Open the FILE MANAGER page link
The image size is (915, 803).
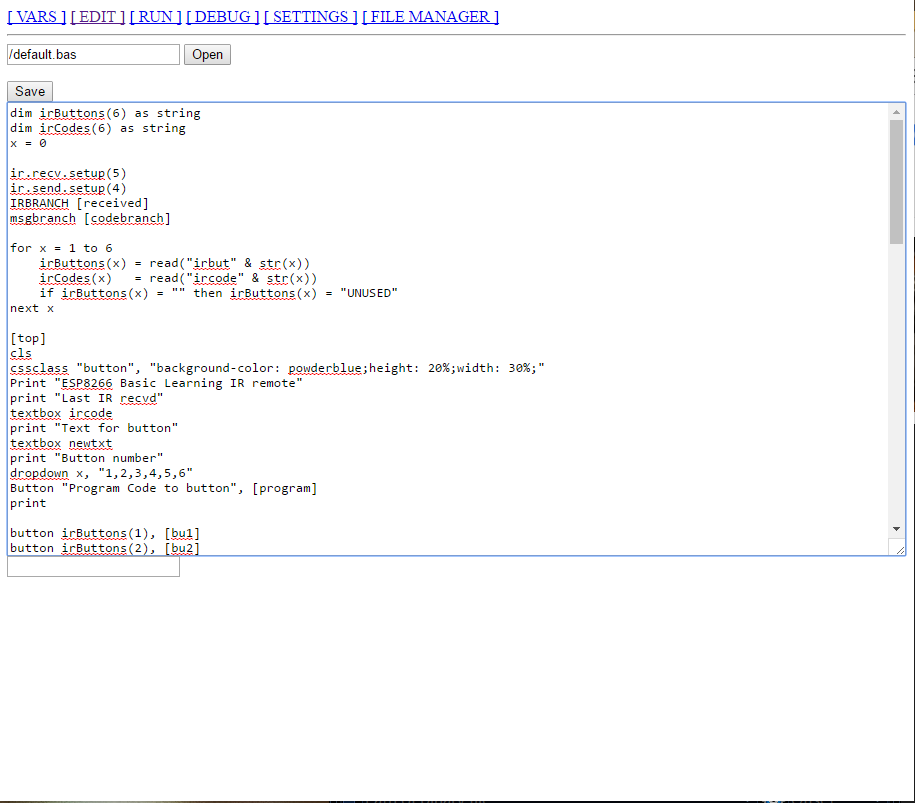[x=431, y=16]
